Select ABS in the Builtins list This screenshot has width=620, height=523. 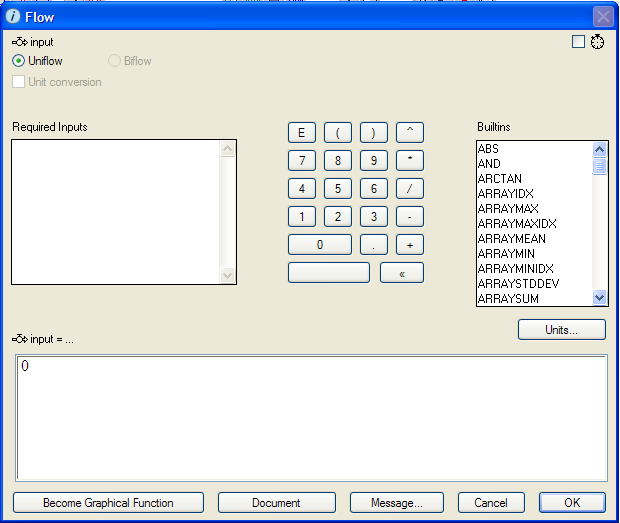pos(488,149)
